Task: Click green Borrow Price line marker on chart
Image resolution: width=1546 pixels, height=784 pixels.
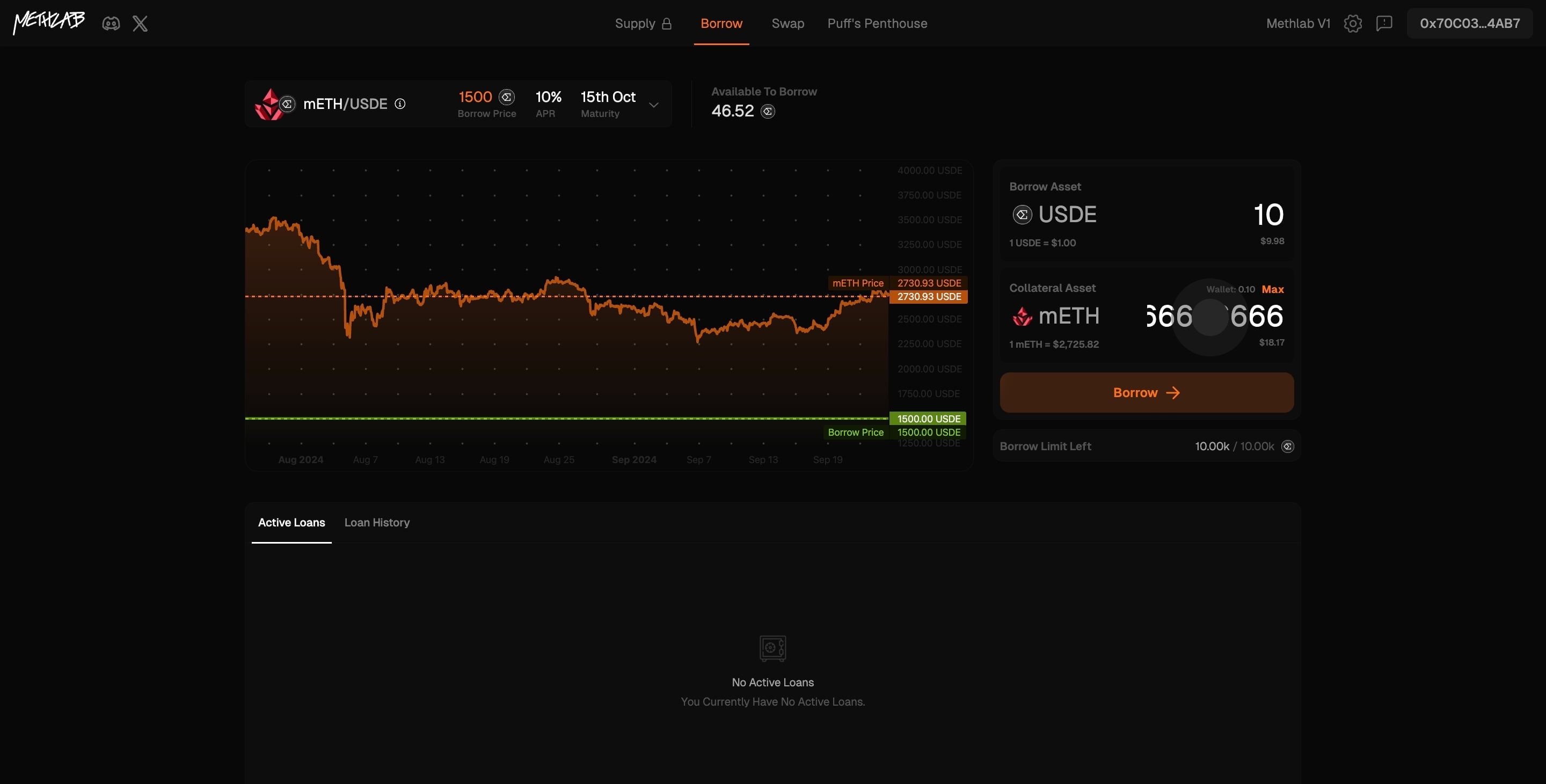Action: tap(928, 419)
